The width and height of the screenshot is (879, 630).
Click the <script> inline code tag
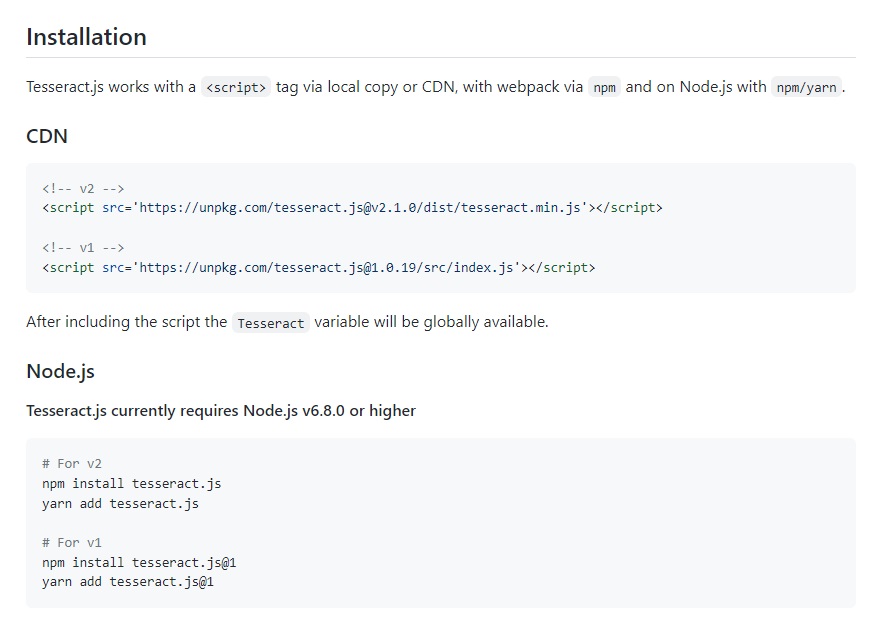236,87
